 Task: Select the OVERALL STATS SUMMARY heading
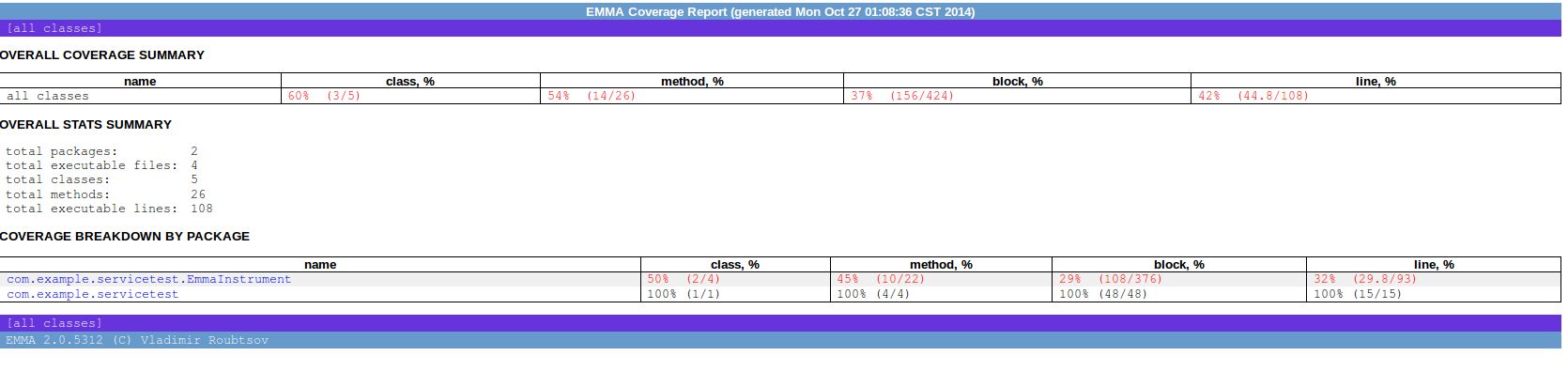(x=85, y=125)
